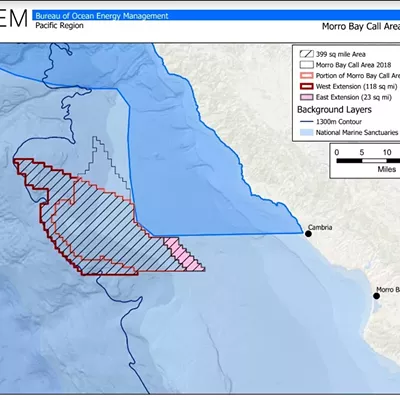Click the hatched 399 sq mile legend symbol
The width and height of the screenshot is (400, 400).
tap(306, 54)
